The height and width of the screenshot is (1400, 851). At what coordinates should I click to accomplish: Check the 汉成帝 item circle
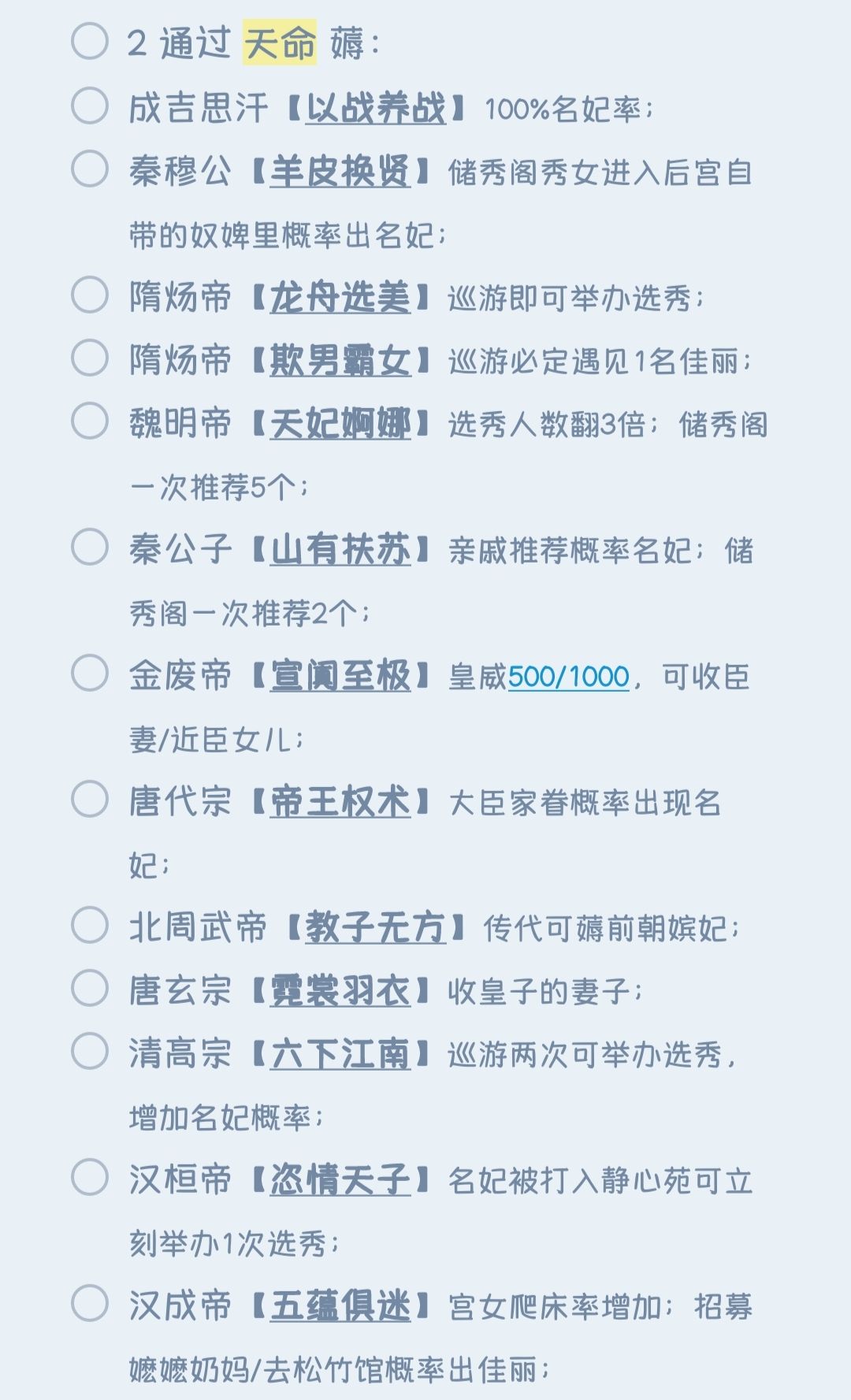90,1304
